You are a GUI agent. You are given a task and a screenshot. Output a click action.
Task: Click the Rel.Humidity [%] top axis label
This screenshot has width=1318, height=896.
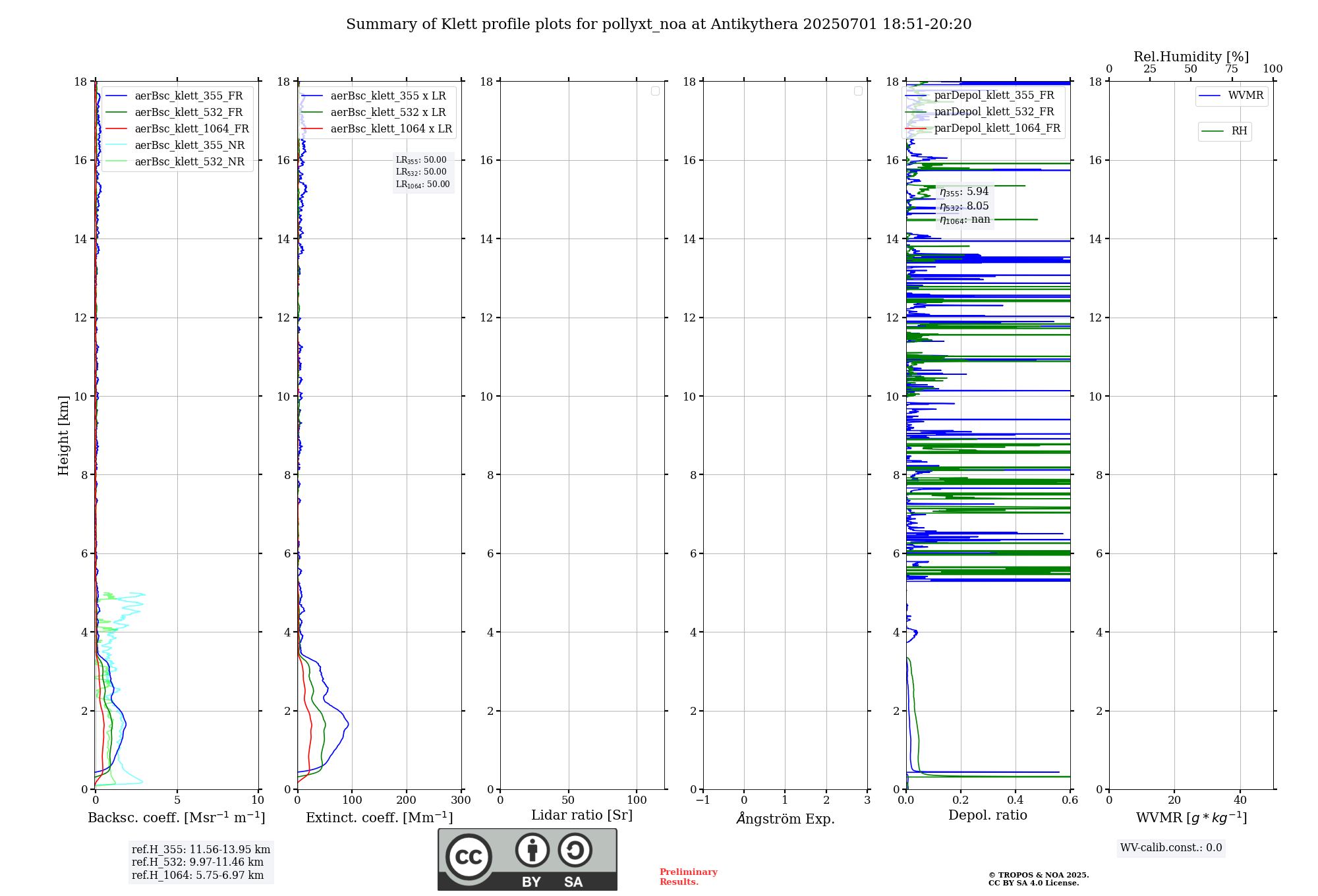tap(1191, 57)
